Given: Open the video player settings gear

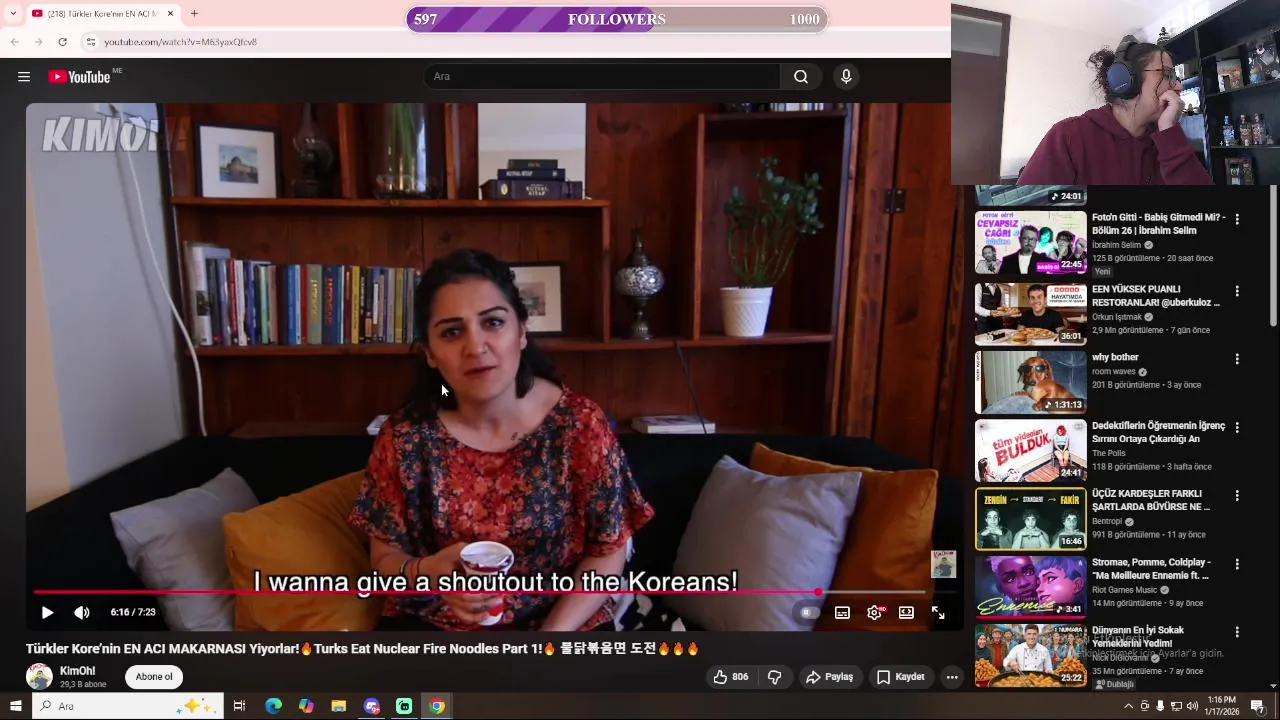Looking at the screenshot, I should [x=875, y=613].
